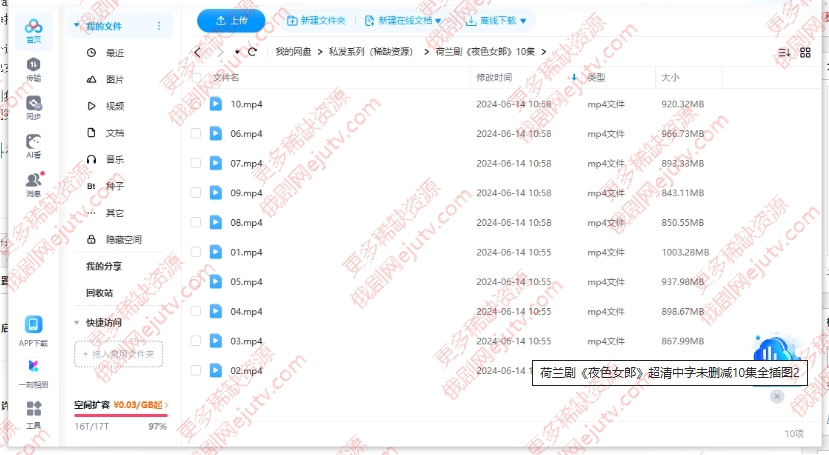Go back with the left arrow
829x455 pixels.
point(198,52)
